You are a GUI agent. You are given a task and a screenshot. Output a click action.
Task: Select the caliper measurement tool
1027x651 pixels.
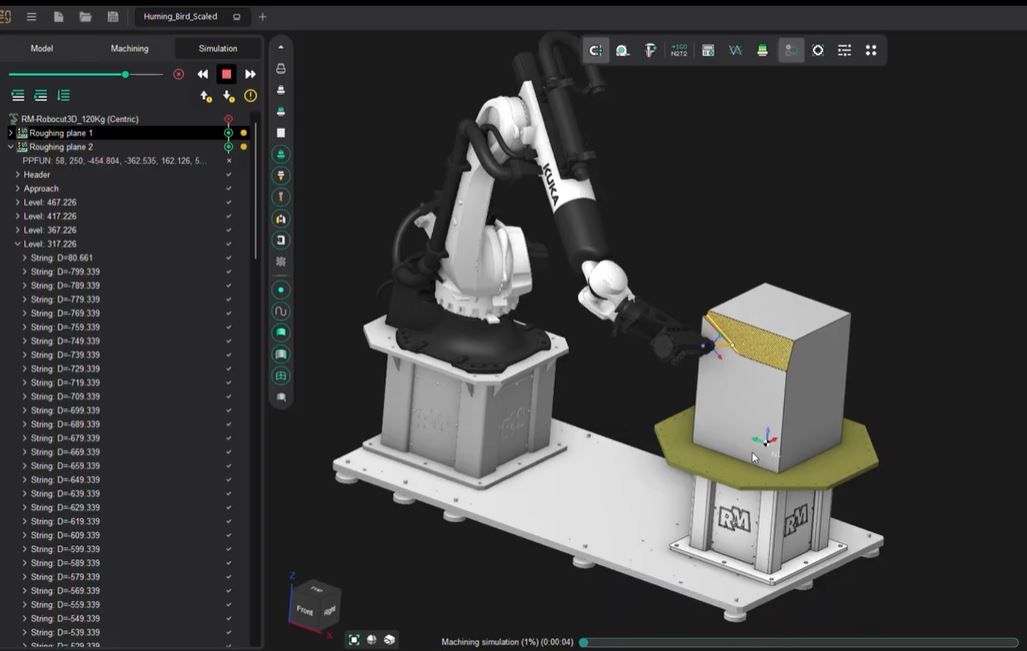[x=651, y=49]
